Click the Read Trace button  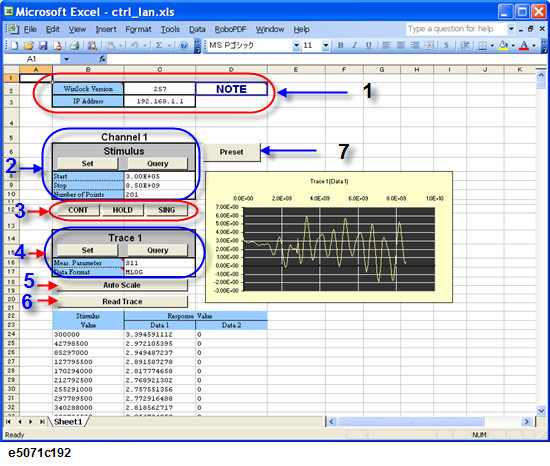coord(122,302)
